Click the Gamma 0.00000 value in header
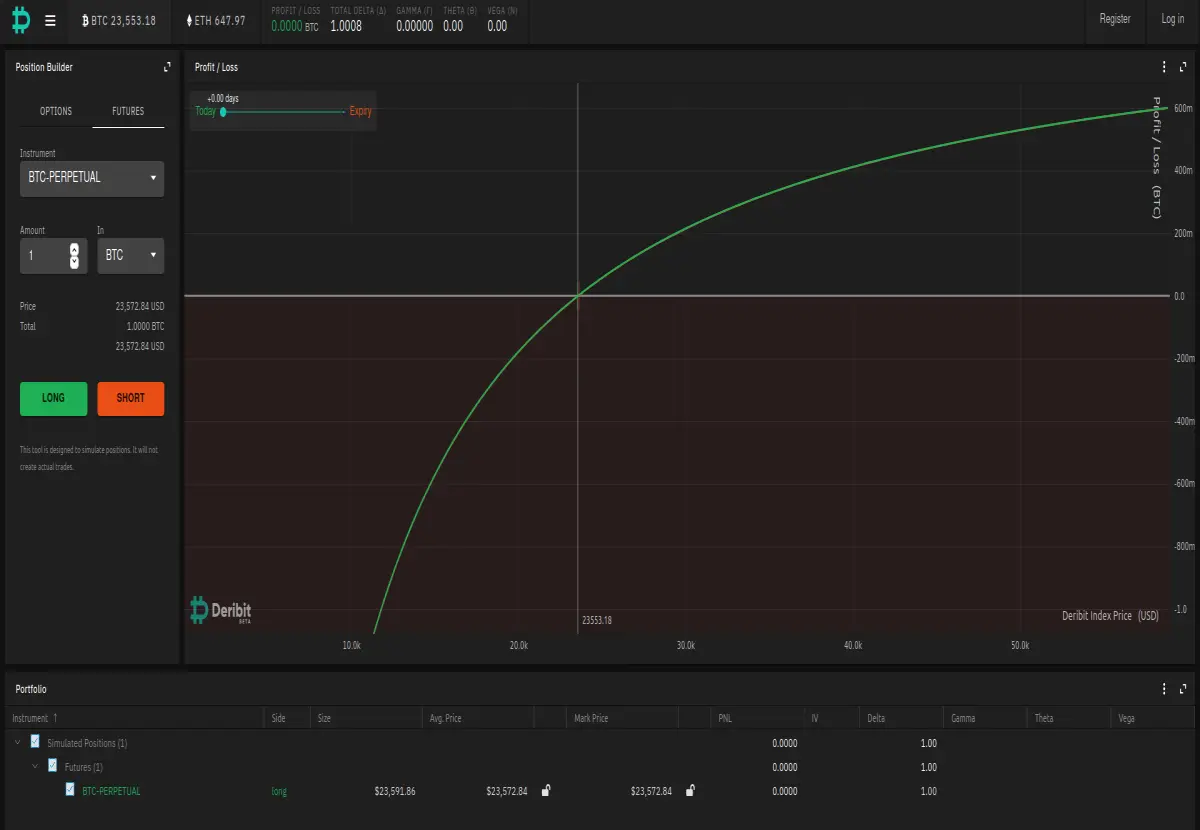The image size is (1200, 830). pyautogui.click(x=415, y=27)
